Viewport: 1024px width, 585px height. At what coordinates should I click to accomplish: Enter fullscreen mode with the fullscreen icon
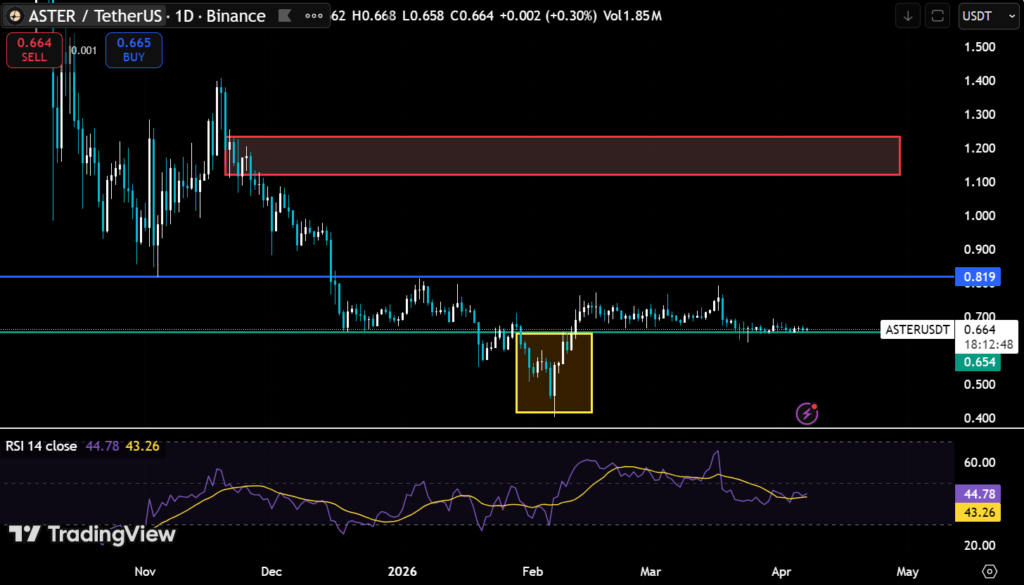pos(937,17)
